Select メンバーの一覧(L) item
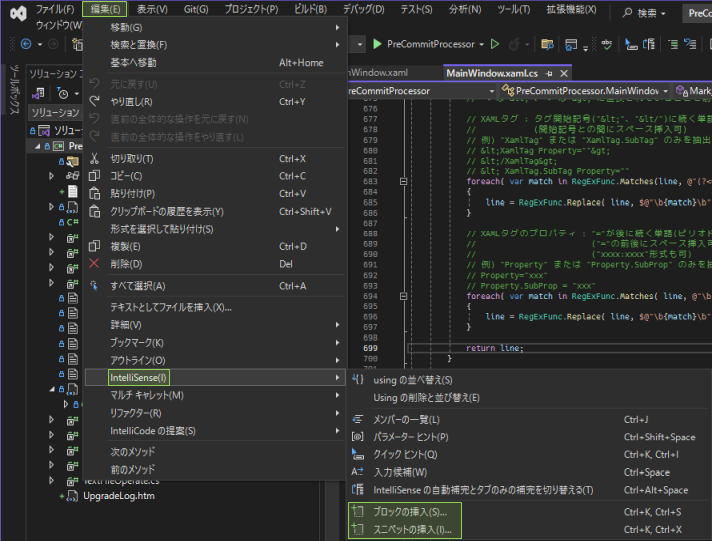Viewport: 712px width, 541px height. (x=530, y=420)
